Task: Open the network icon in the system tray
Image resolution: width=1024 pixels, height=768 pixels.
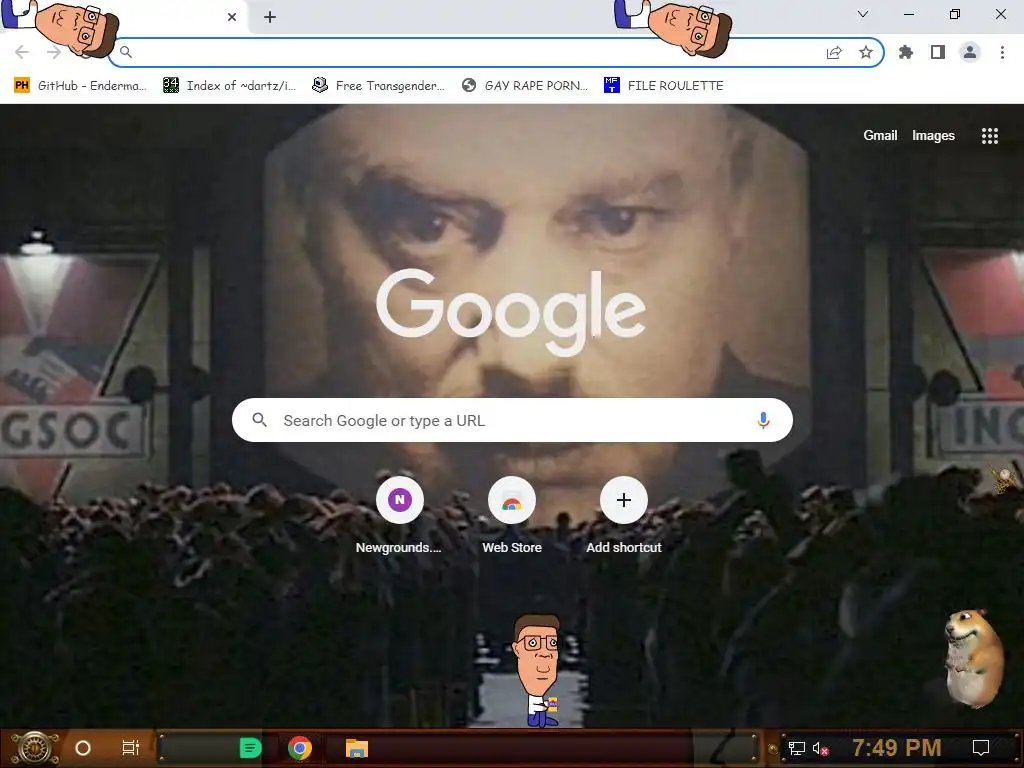Action: coord(797,748)
